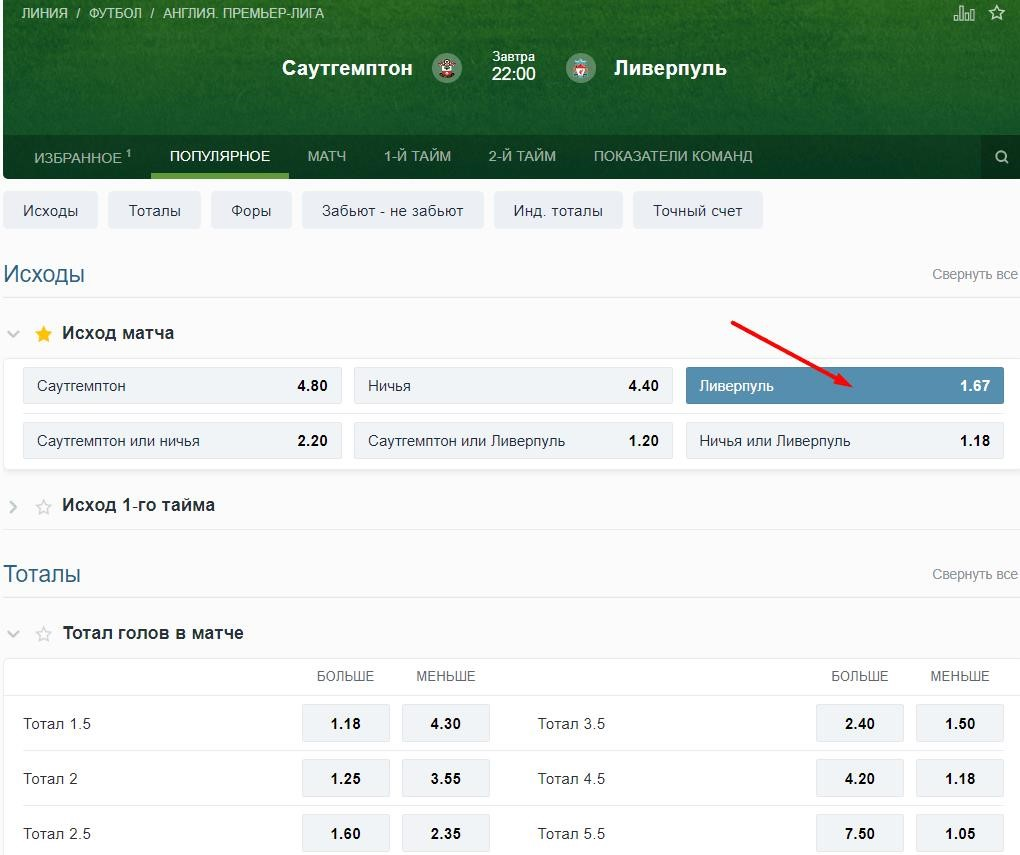Pick Тотал 2 больше at 1.25
The height and width of the screenshot is (855, 1020).
pyautogui.click(x=345, y=779)
